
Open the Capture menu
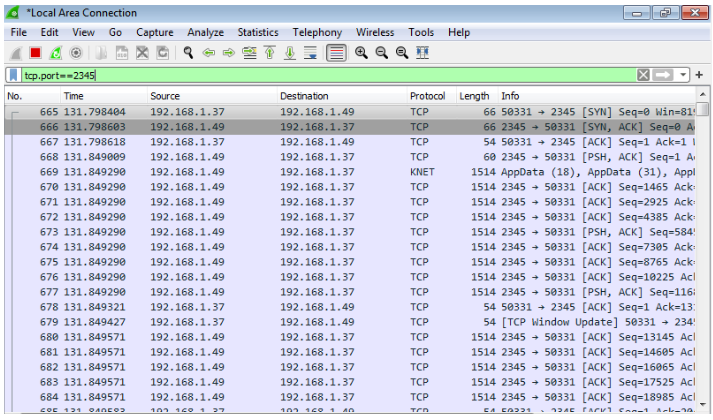click(x=155, y=32)
